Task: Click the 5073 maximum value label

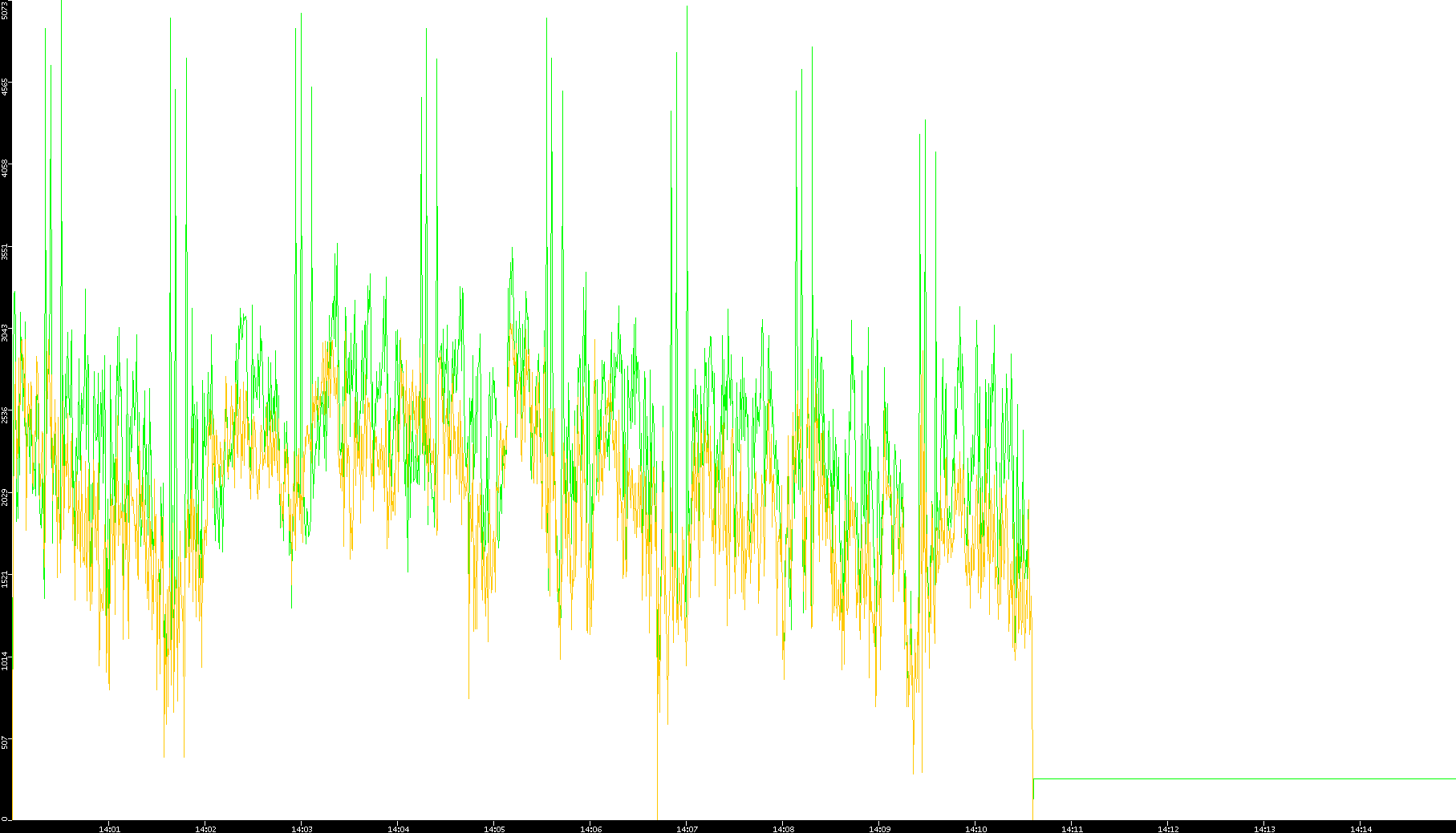Action: (x=6, y=10)
